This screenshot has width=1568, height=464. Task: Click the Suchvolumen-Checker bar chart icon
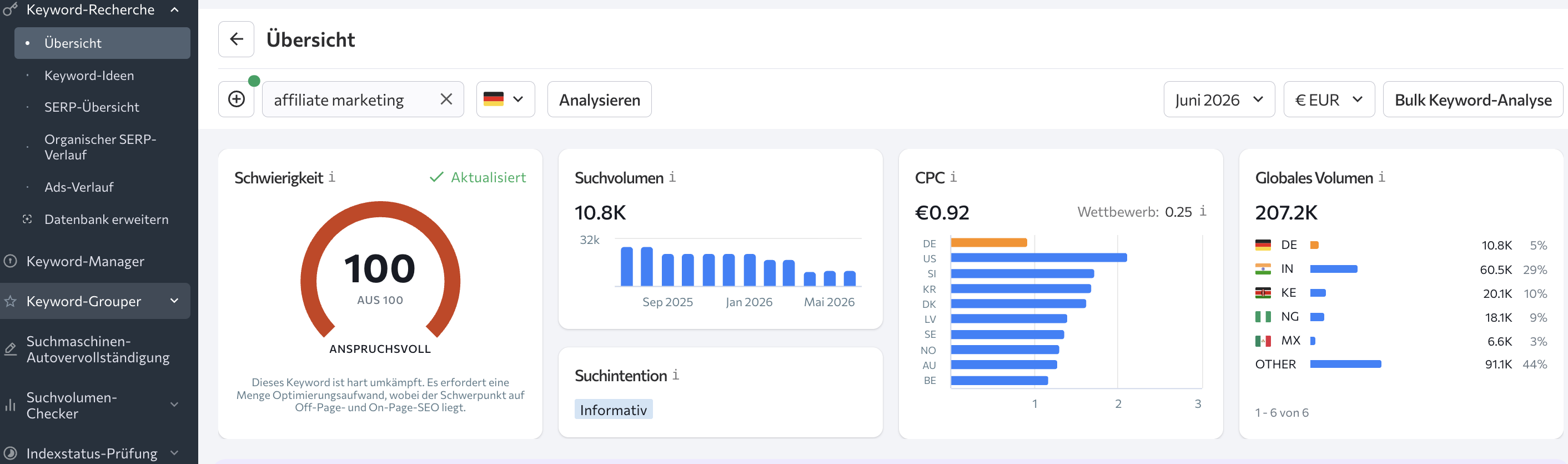click(x=11, y=406)
